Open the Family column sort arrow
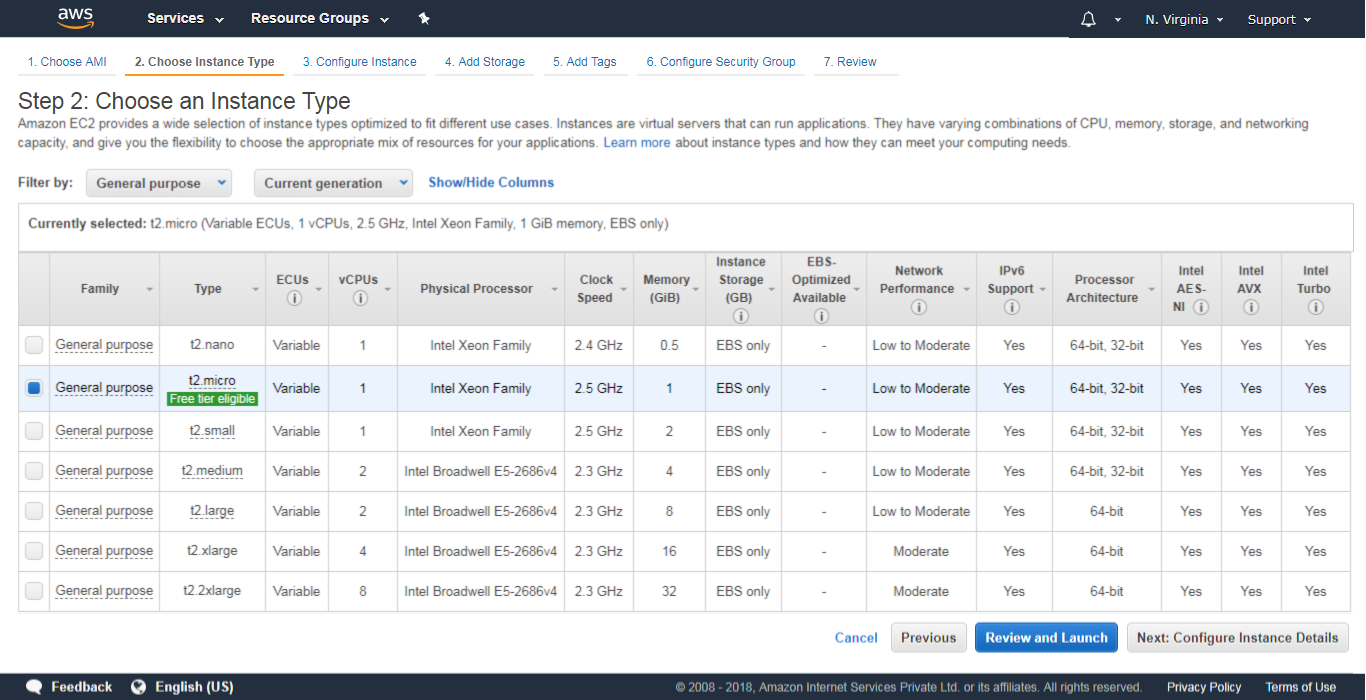The image size is (1366, 700). 149,289
